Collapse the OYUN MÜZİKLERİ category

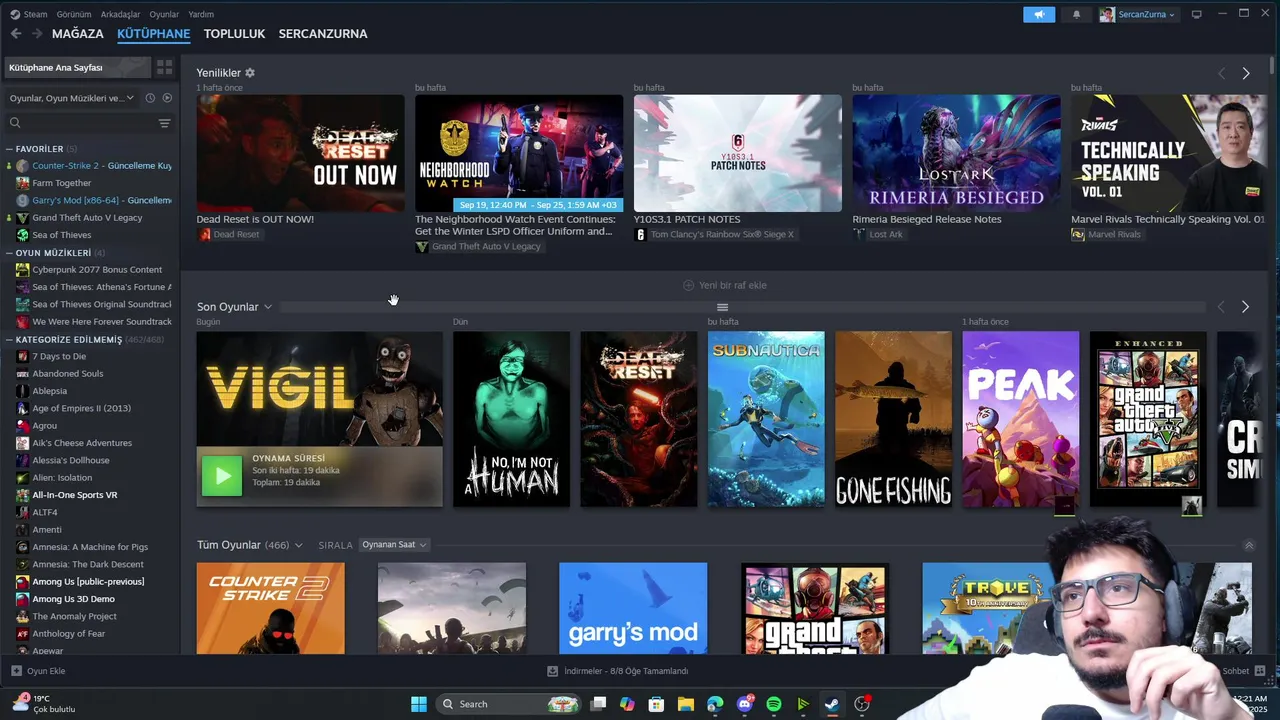pos(9,253)
